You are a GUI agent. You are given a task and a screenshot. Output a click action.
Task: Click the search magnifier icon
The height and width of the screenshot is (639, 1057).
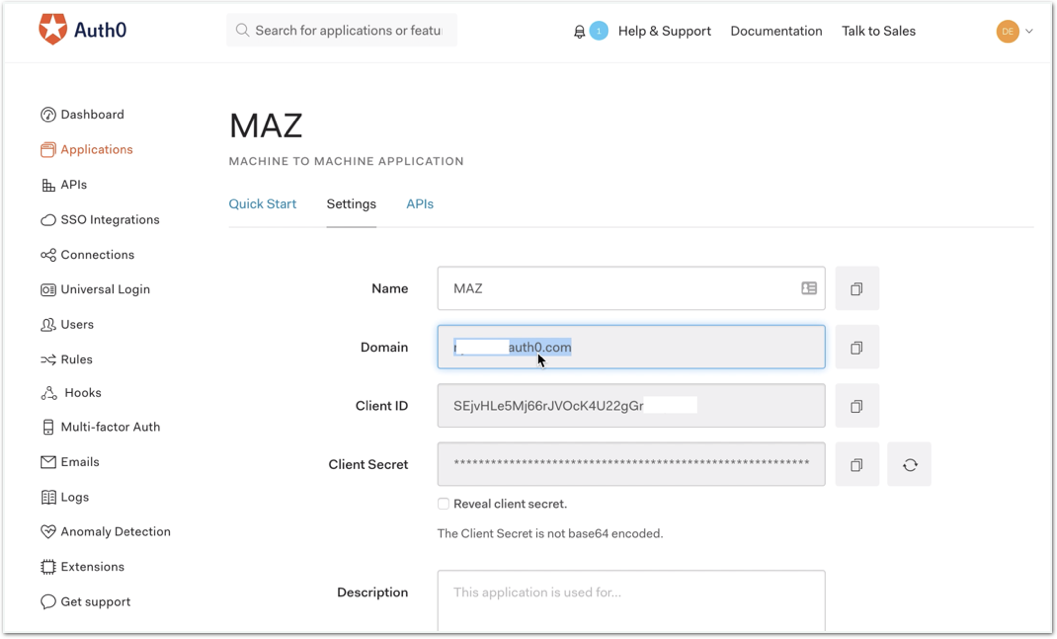pyautogui.click(x=242, y=30)
